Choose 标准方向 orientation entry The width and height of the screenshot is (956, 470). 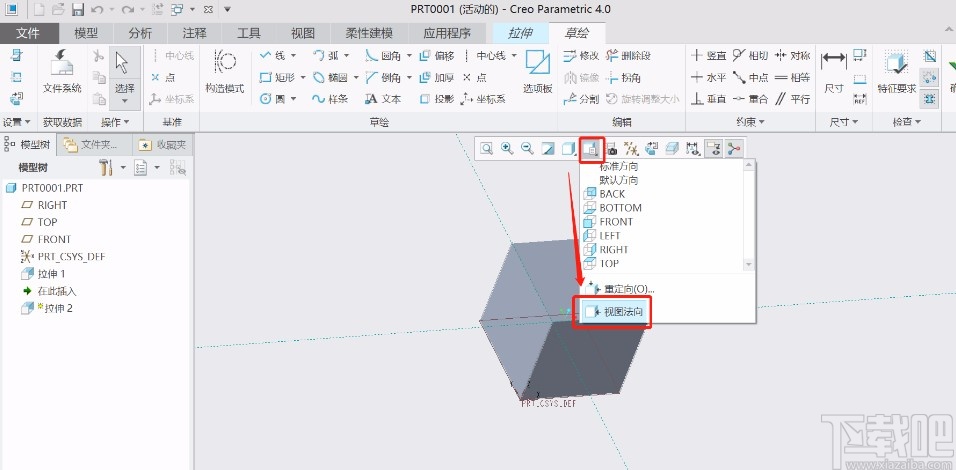click(619, 166)
